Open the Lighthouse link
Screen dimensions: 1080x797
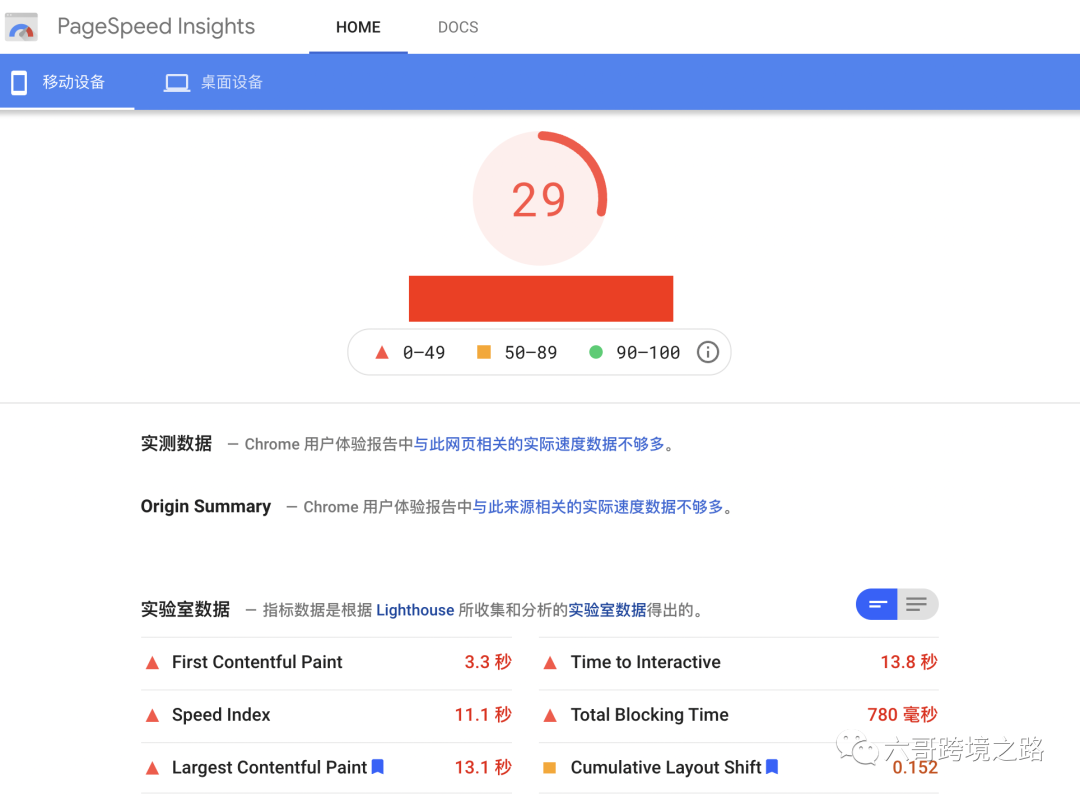[414, 610]
